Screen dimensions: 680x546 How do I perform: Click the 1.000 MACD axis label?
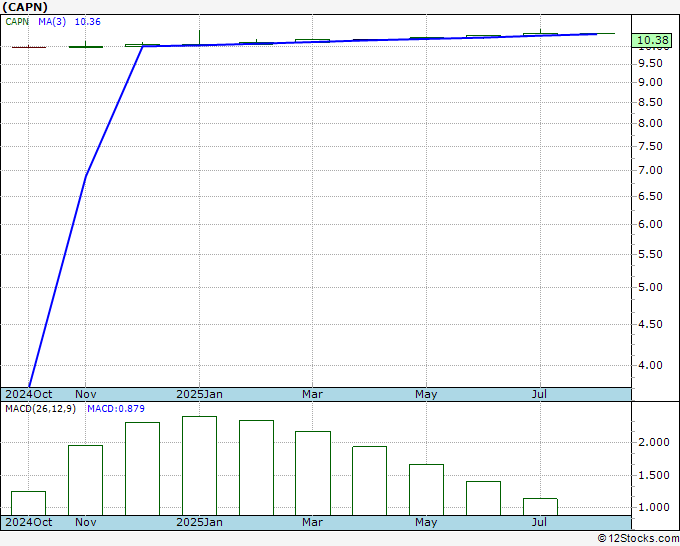tap(654, 507)
